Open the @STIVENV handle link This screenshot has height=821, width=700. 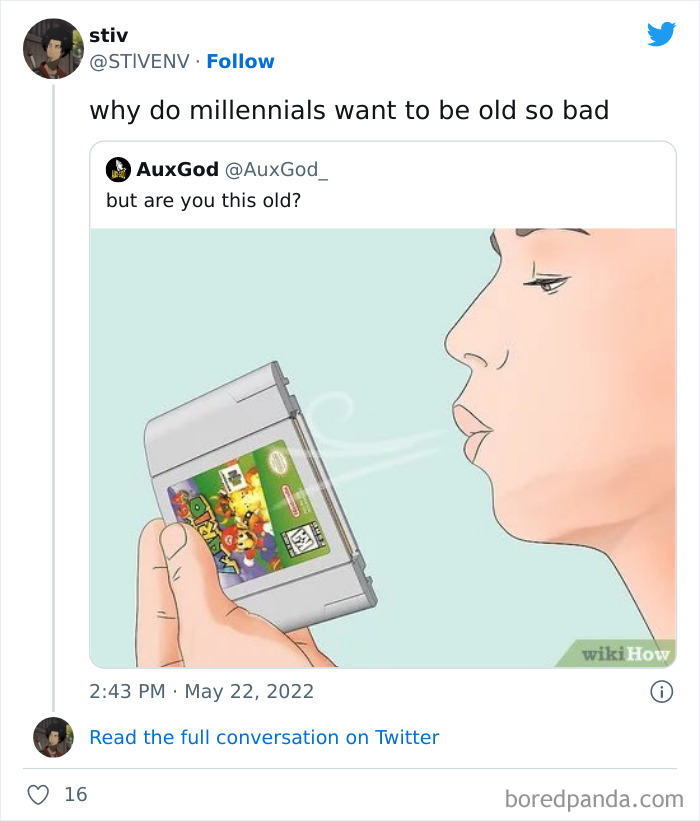click(x=139, y=62)
